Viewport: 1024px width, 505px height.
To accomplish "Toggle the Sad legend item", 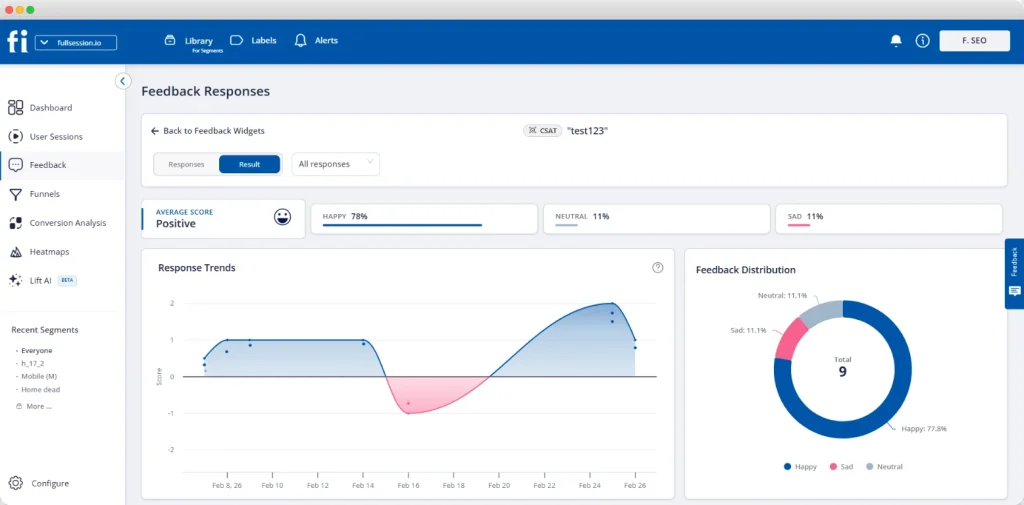I will click(x=841, y=466).
